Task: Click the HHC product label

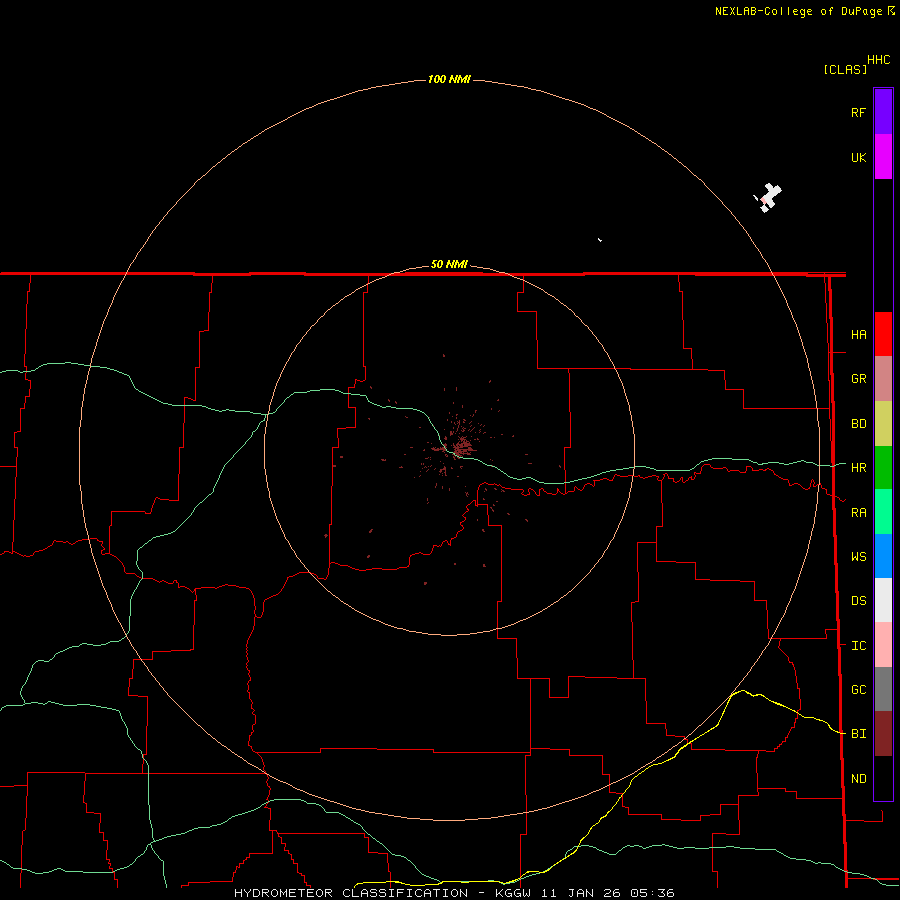Action: coord(879,60)
